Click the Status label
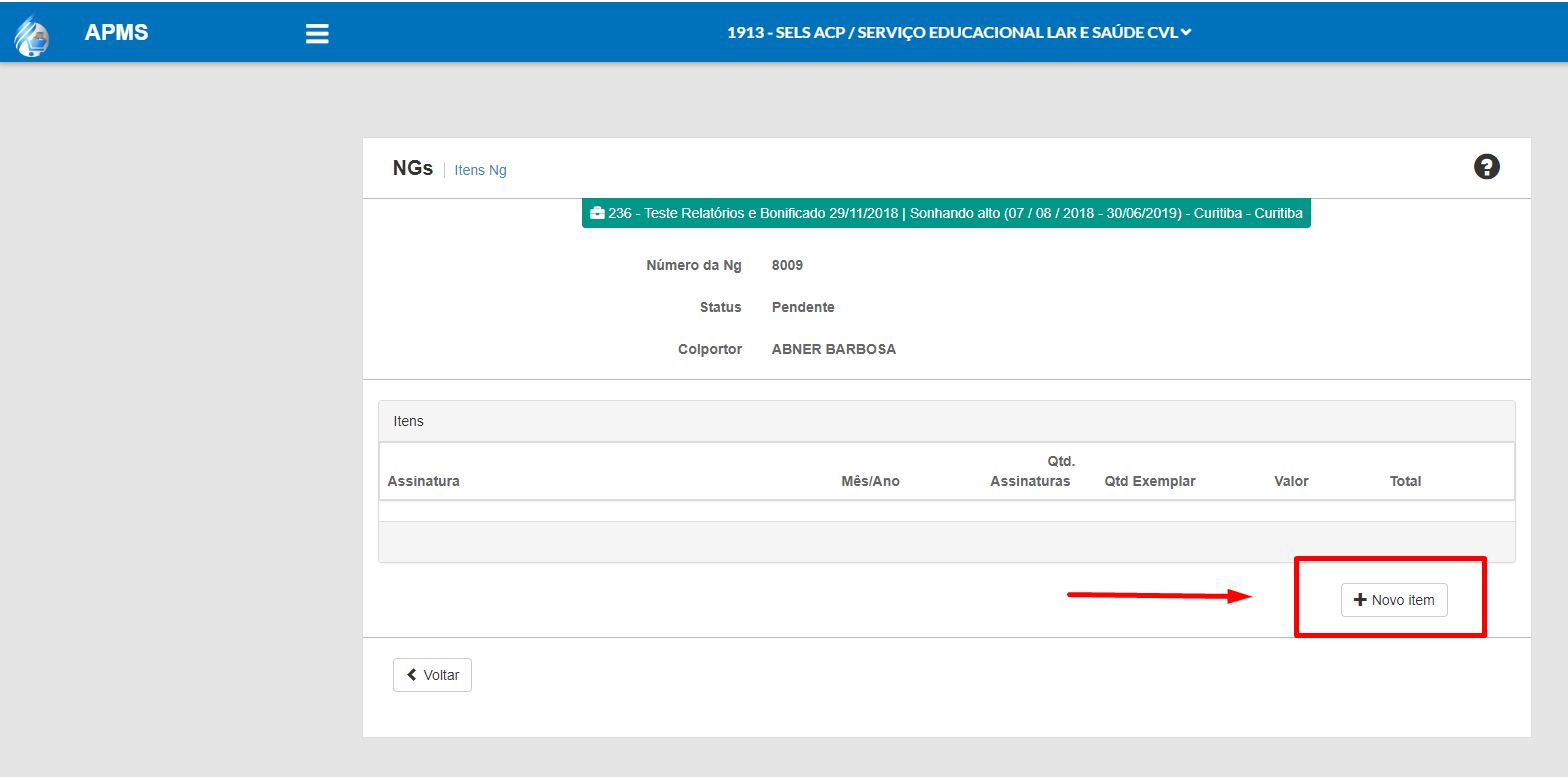 (x=721, y=307)
